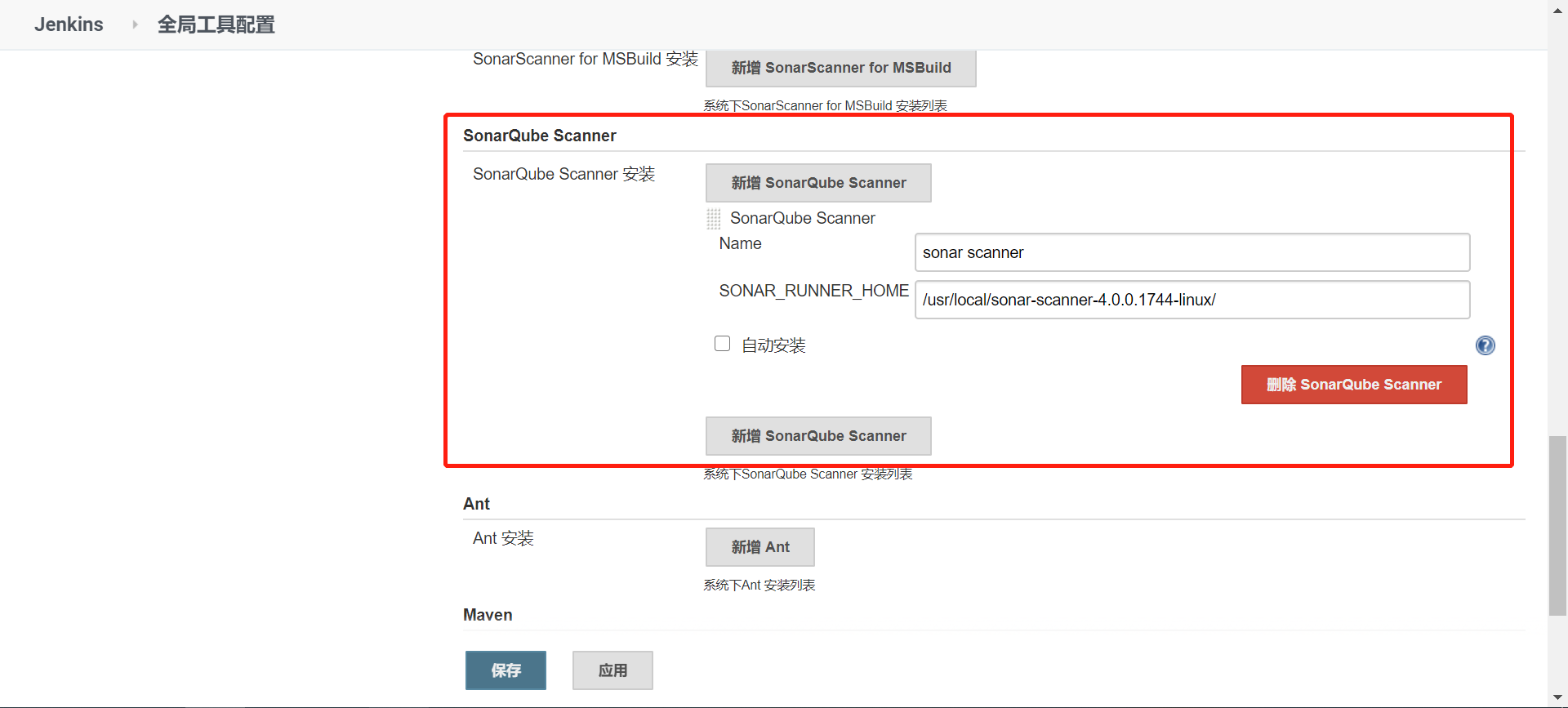The image size is (1568, 708).
Task: Open the help icon for 自动安装
Action: [1485, 345]
